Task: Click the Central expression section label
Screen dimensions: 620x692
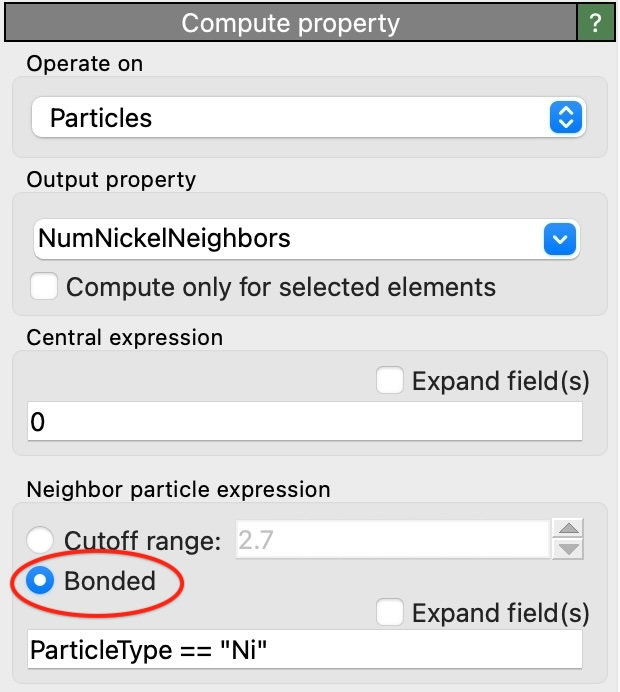Action: (x=125, y=337)
